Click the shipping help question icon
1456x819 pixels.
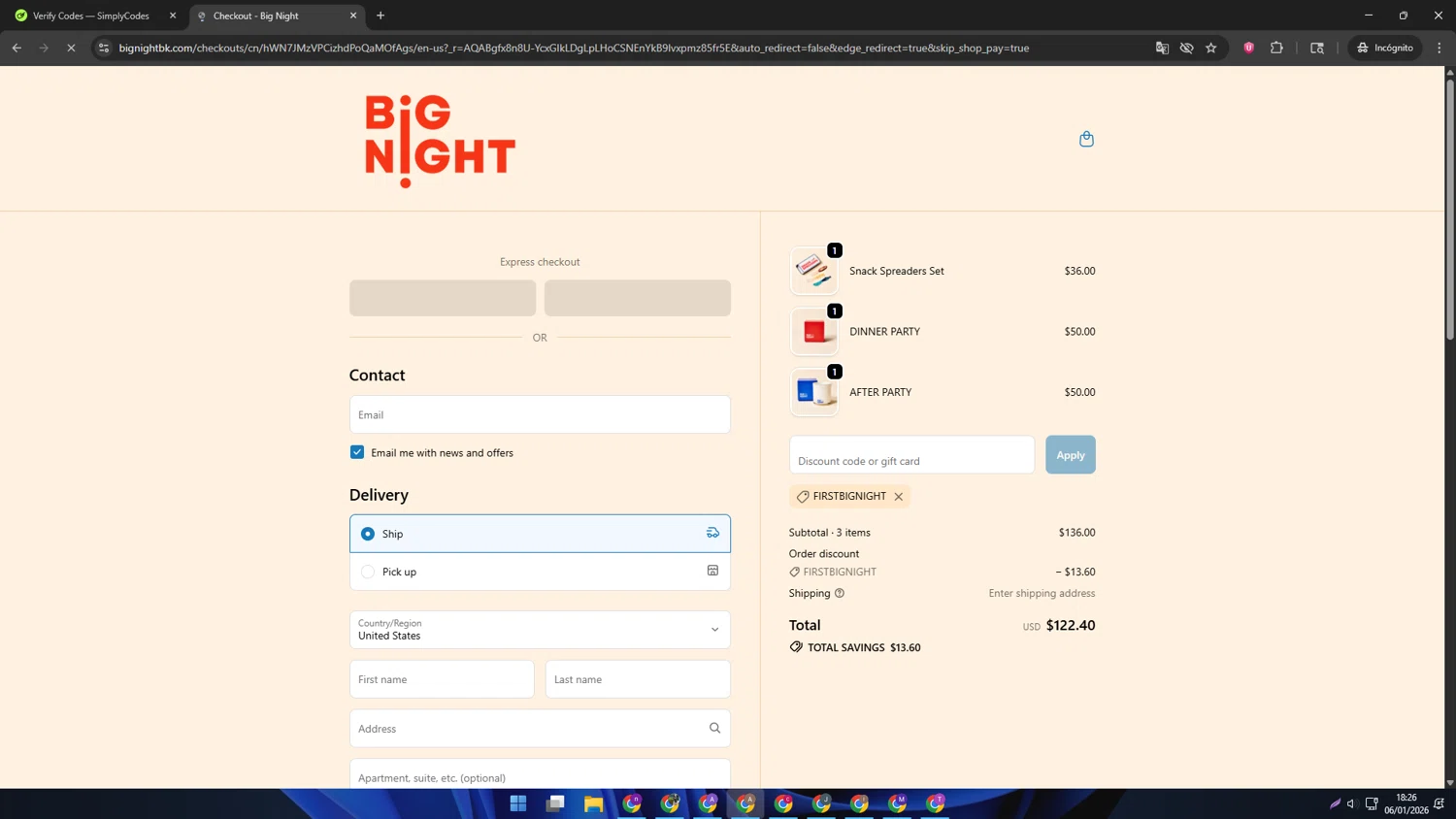[840, 593]
